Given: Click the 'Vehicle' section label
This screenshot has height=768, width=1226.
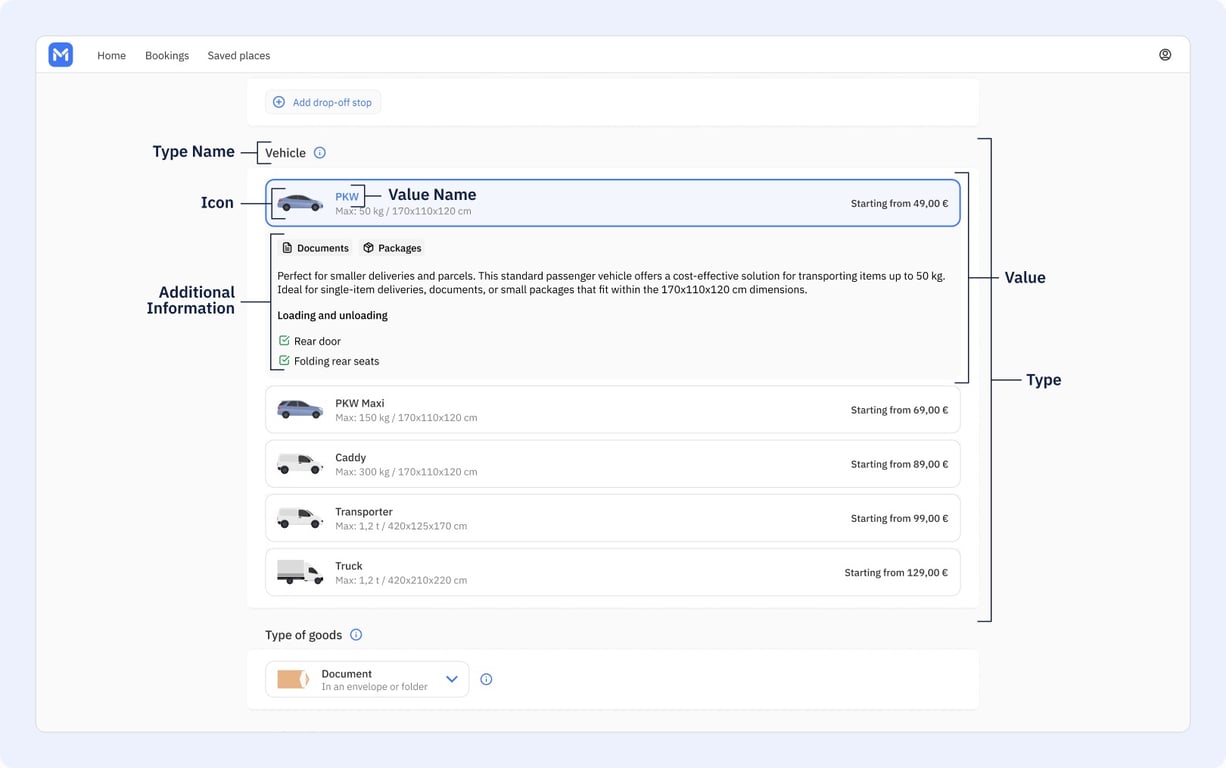Looking at the screenshot, I should click(x=285, y=153).
